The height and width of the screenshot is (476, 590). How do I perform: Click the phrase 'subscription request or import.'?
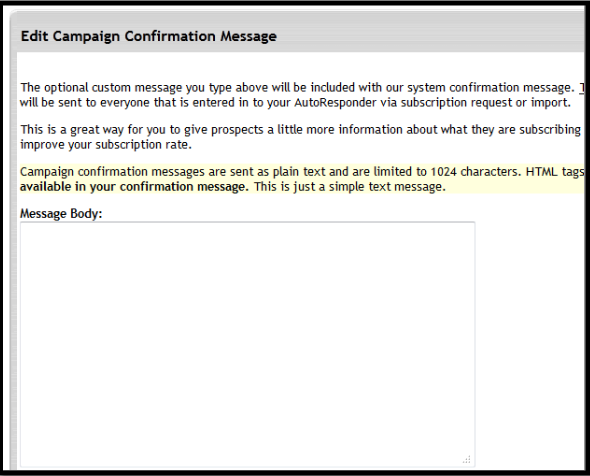[486, 103]
